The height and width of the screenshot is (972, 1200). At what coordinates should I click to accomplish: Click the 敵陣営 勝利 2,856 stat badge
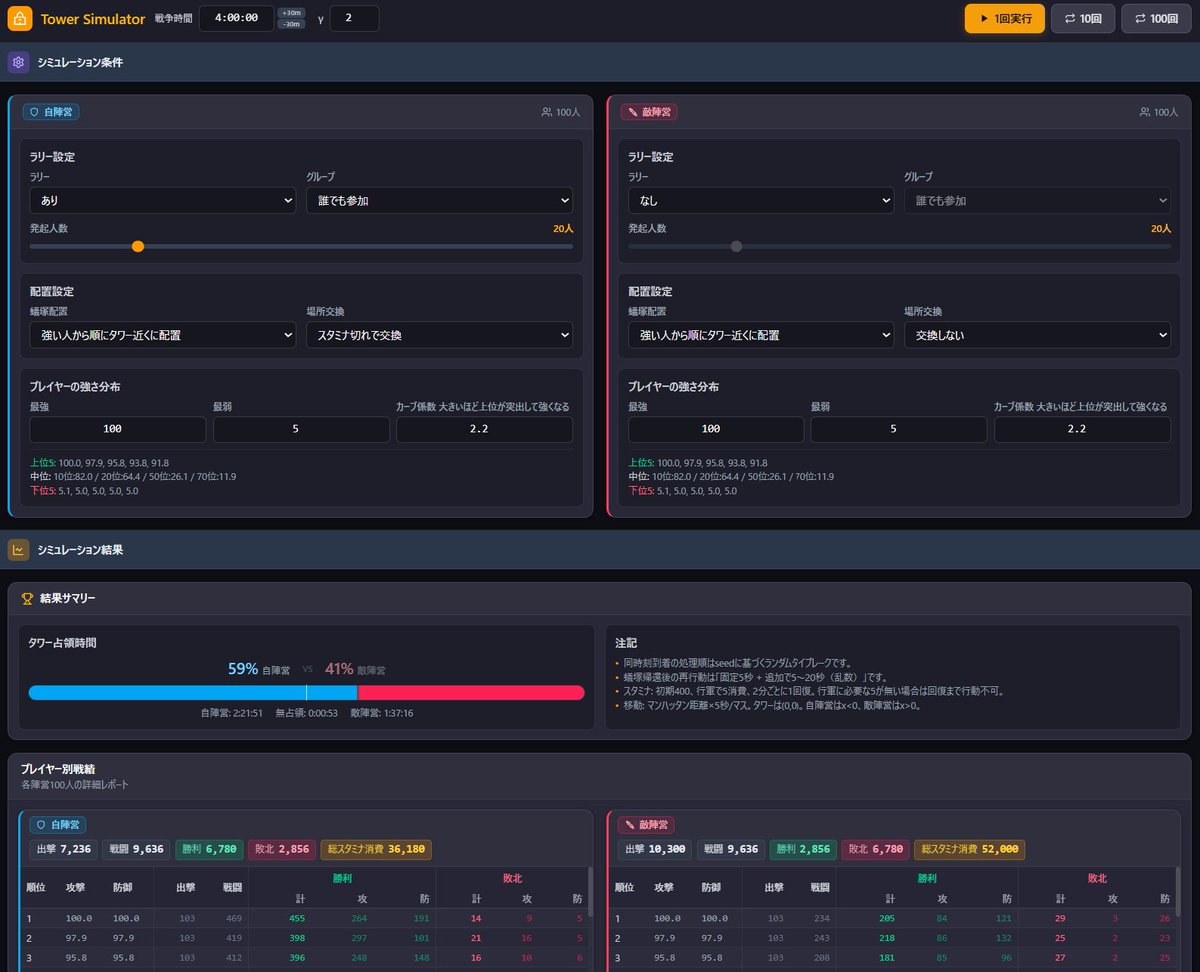[803, 849]
